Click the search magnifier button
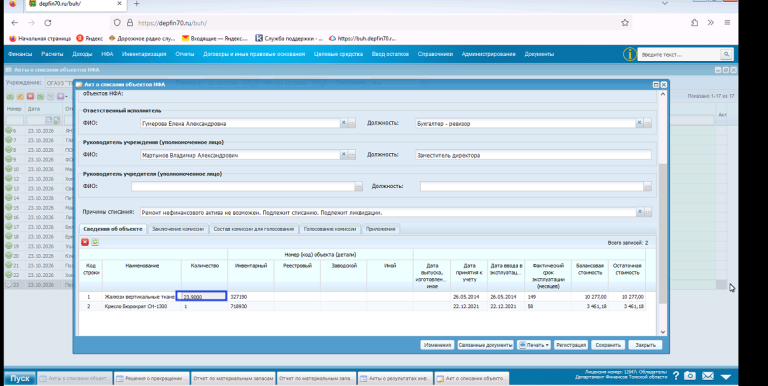This screenshot has height=386, width=768. (x=726, y=54)
